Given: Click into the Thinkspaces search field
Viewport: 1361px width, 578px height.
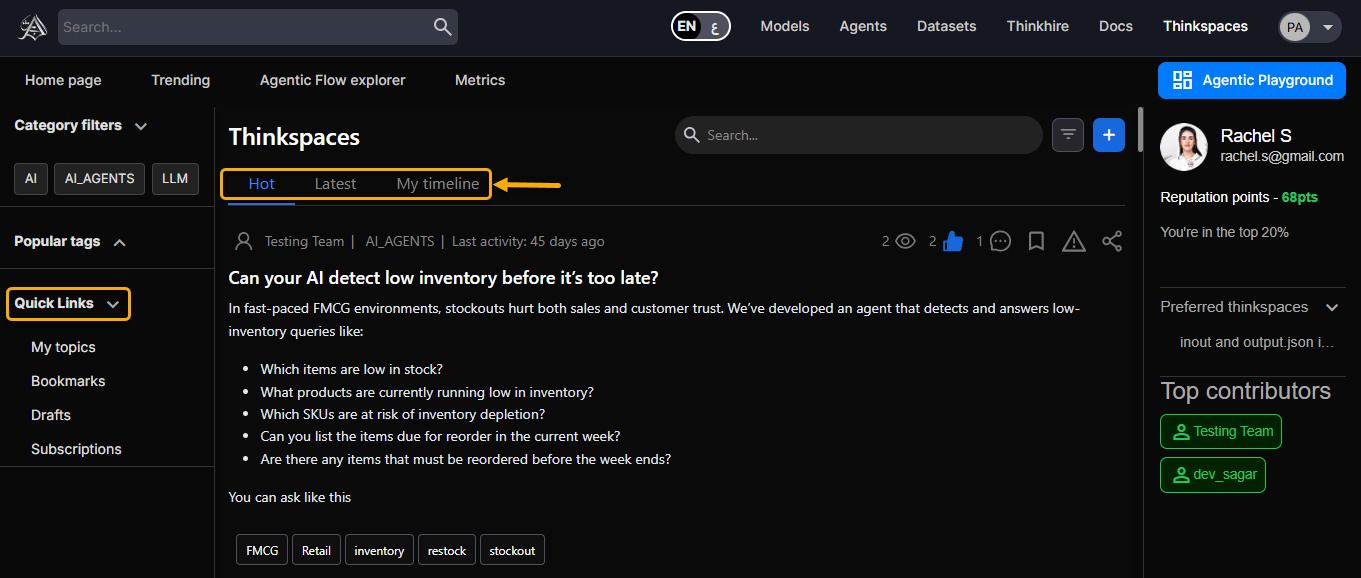Looking at the screenshot, I should pos(870,135).
